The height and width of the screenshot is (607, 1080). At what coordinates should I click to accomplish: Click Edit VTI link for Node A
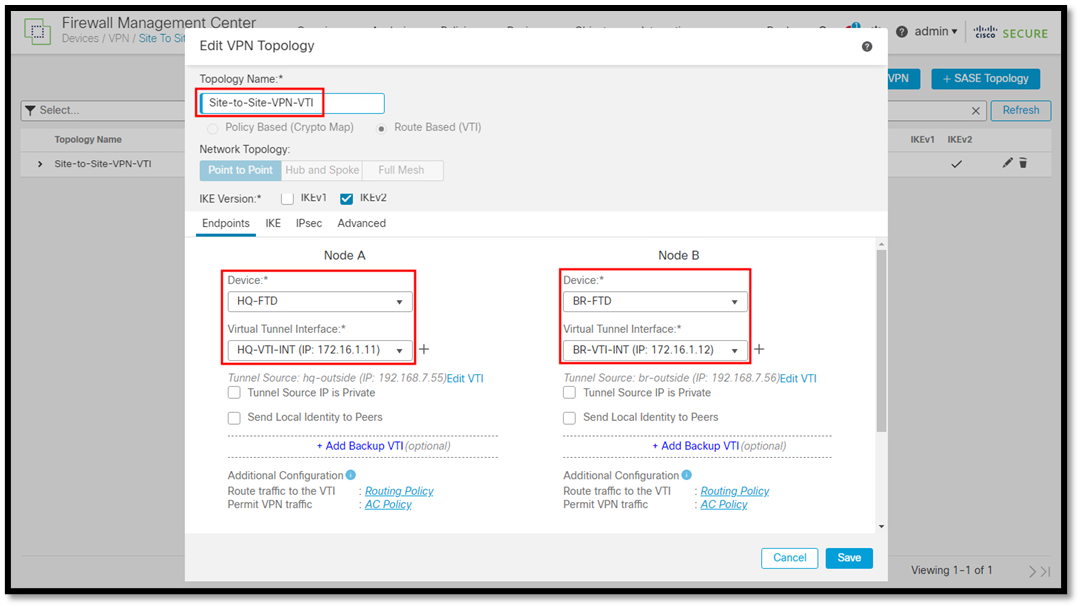pos(465,378)
